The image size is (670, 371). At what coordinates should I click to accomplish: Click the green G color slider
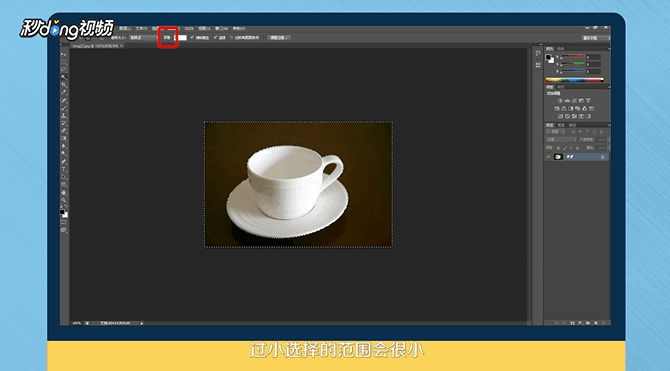[x=573, y=63]
